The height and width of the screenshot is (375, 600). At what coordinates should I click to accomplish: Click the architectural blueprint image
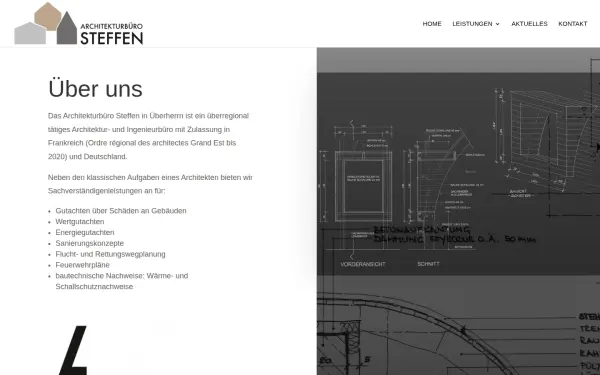point(458,211)
